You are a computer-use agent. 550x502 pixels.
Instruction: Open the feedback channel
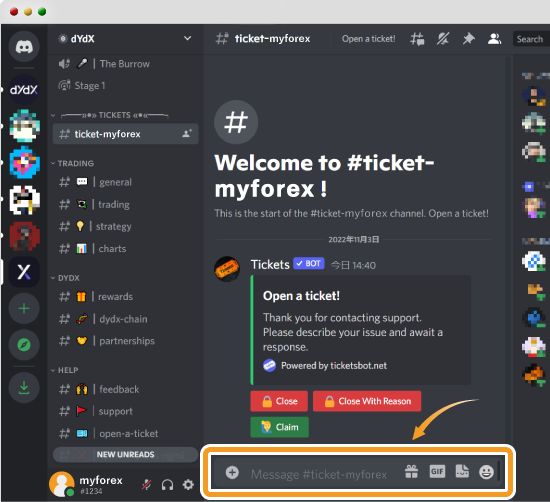coord(125,389)
